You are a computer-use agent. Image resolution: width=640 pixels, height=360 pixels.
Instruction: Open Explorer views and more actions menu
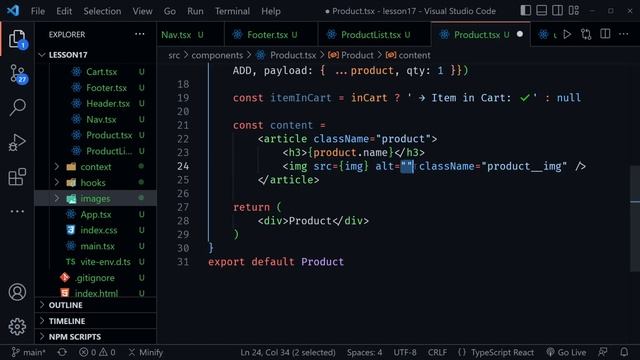[140, 34]
